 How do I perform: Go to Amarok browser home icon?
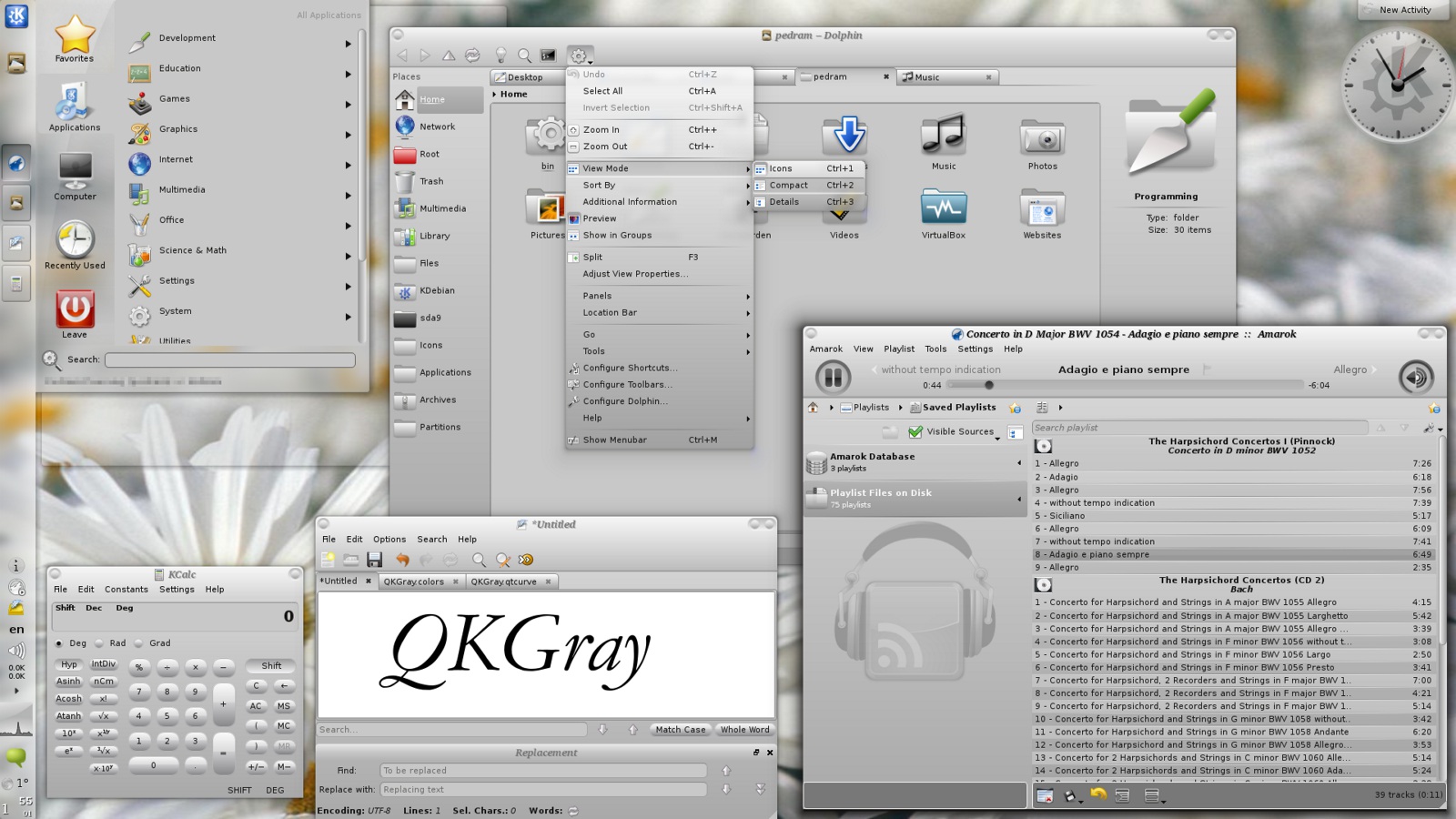pyautogui.click(x=813, y=408)
